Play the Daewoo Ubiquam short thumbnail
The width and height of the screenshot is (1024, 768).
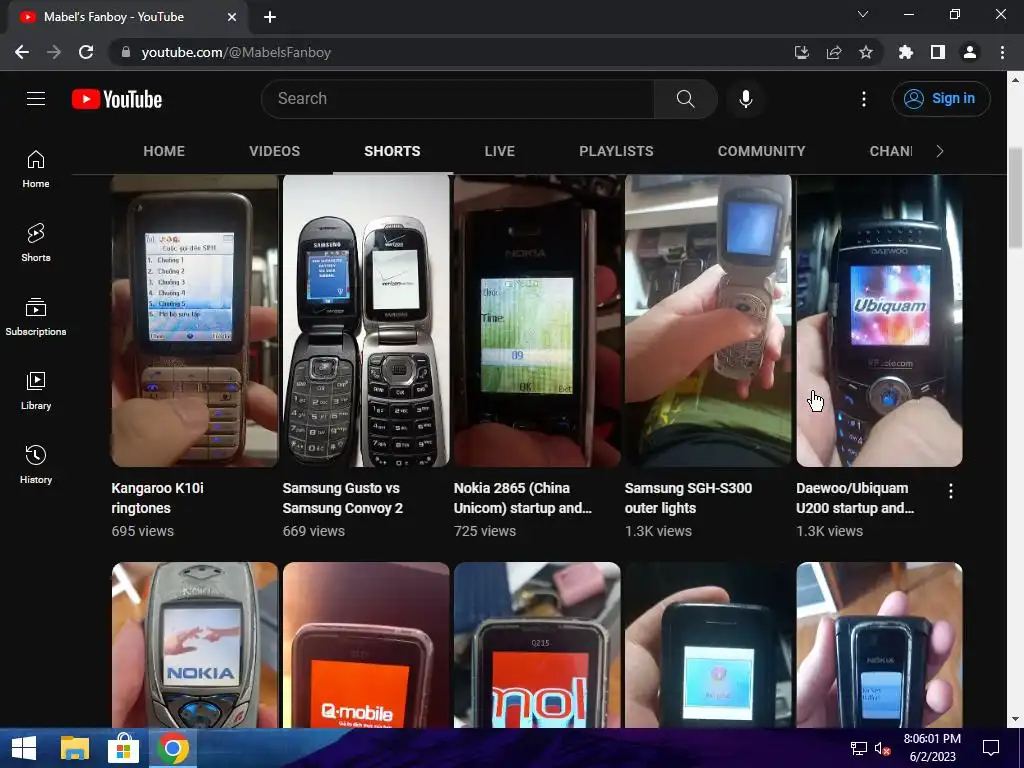pos(879,321)
